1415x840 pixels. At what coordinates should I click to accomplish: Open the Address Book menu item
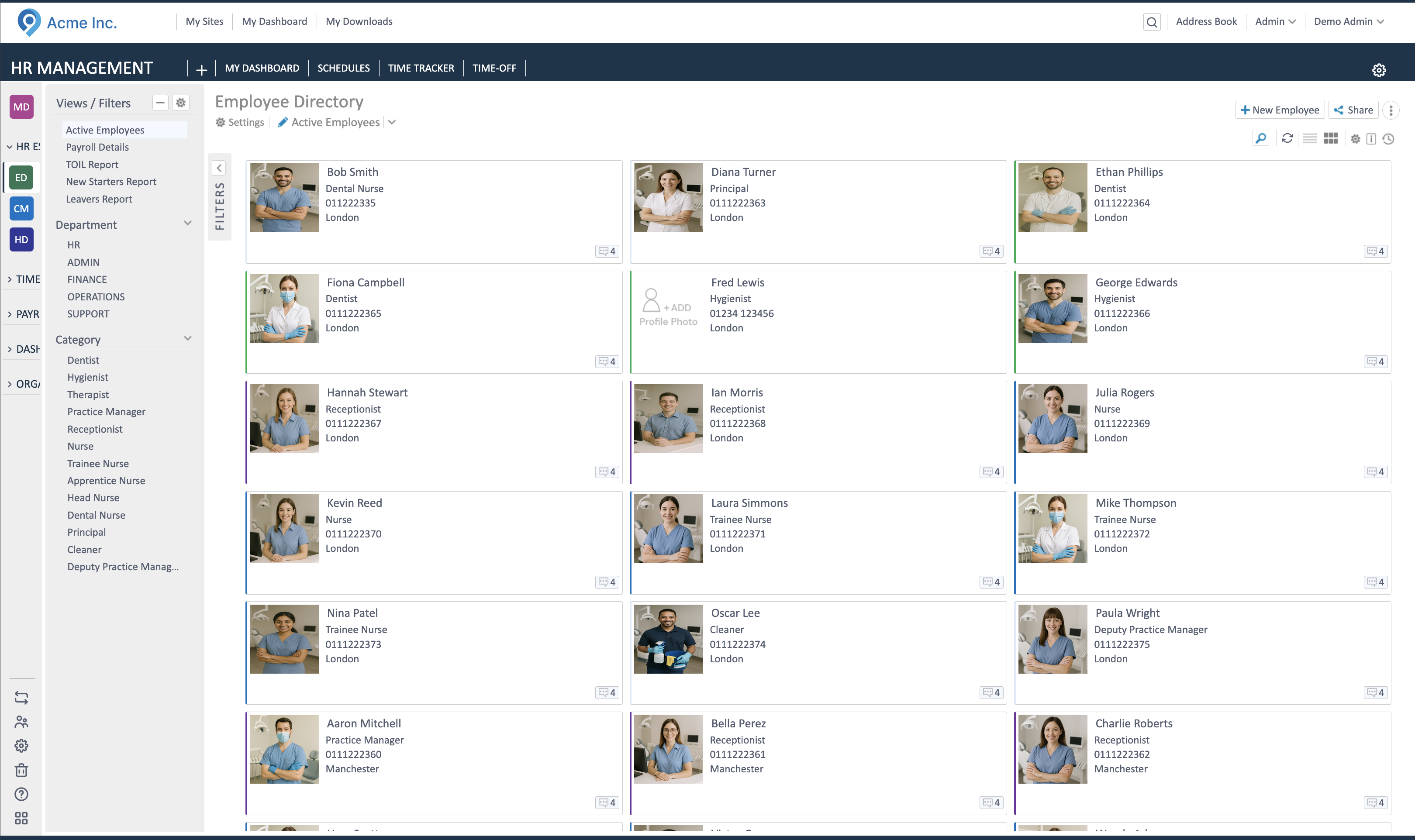(1206, 21)
